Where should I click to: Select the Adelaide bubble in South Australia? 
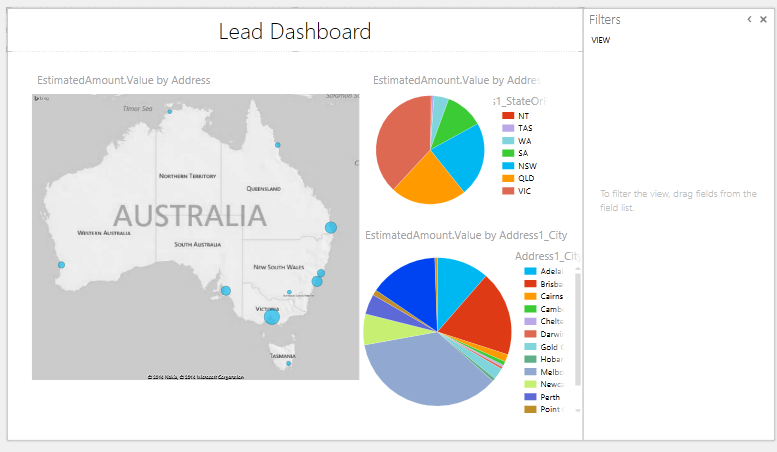tap(226, 291)
